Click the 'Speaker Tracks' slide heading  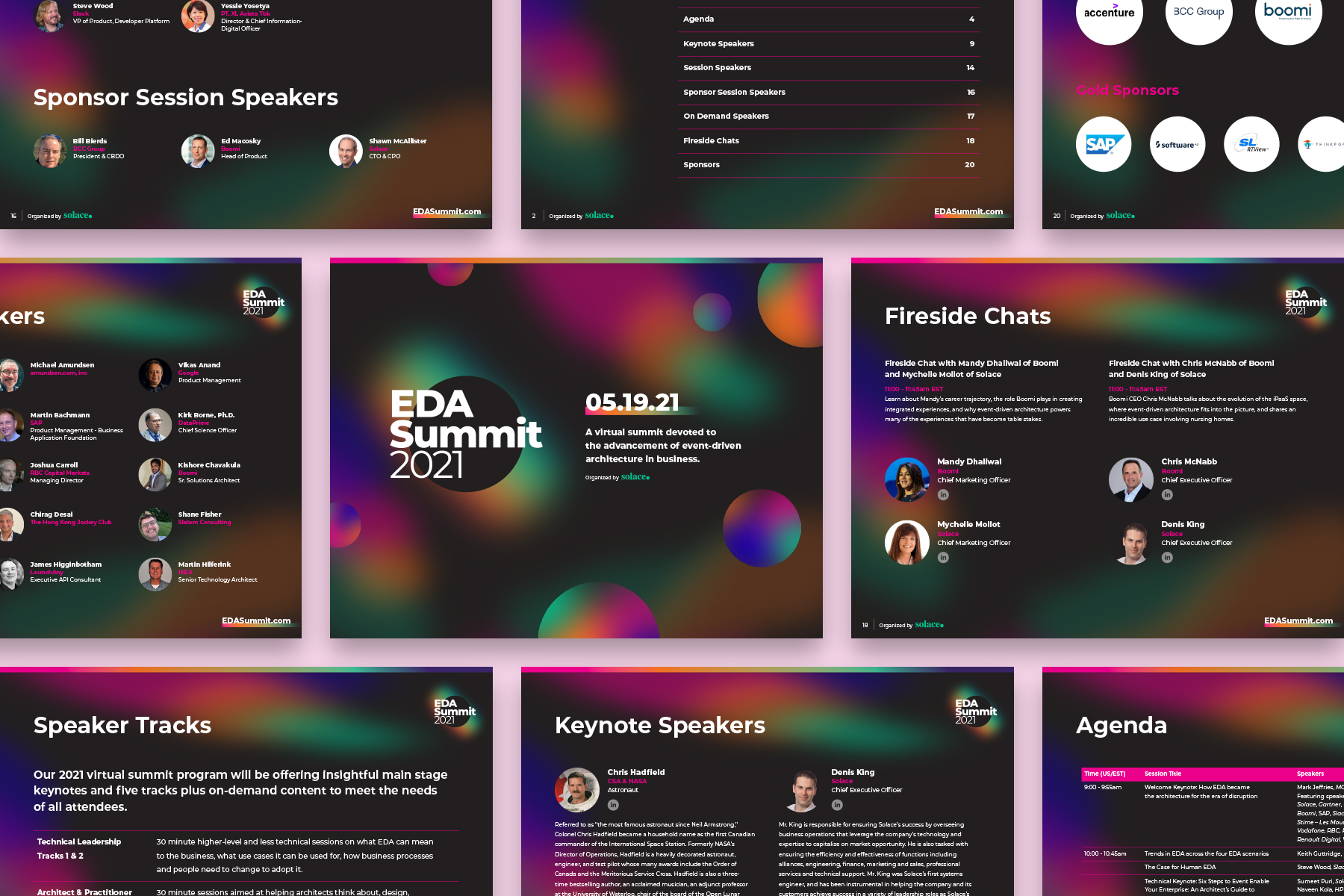(122, 725)
